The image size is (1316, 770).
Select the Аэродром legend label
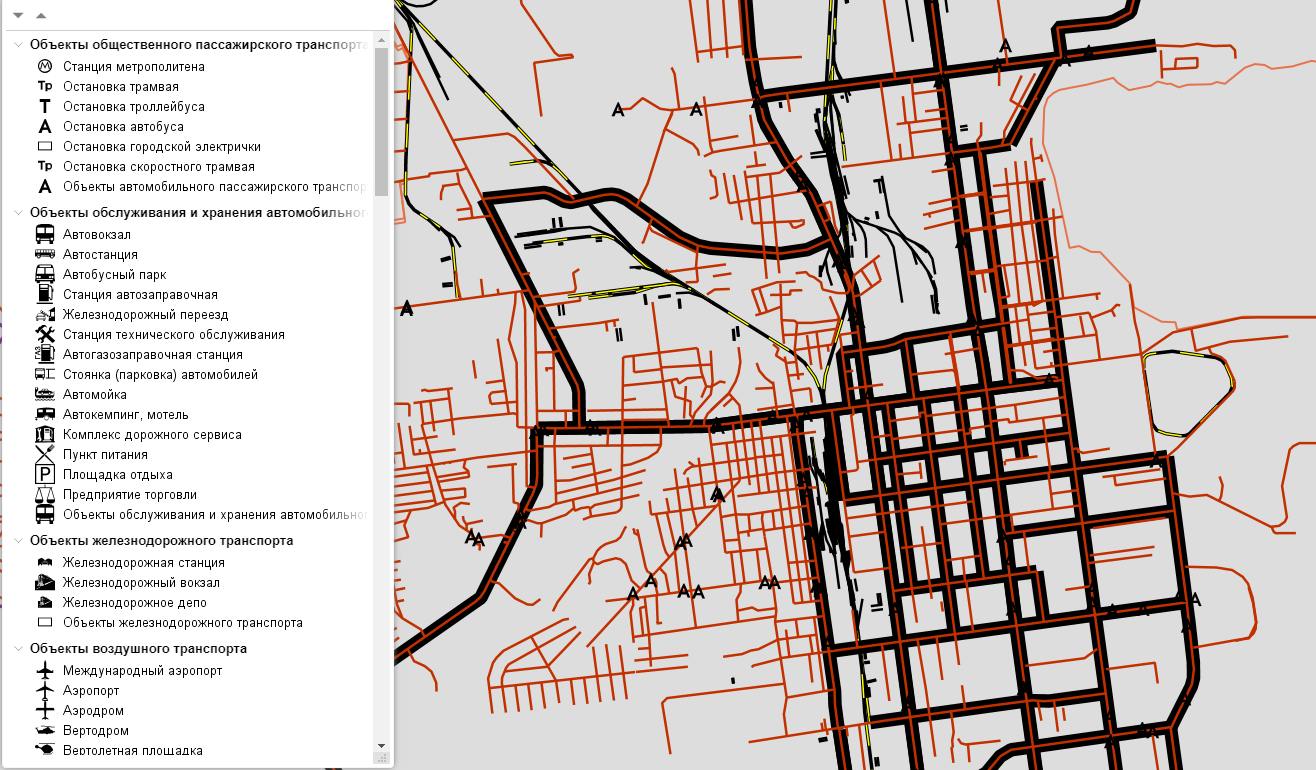click(x=94, y=710)
